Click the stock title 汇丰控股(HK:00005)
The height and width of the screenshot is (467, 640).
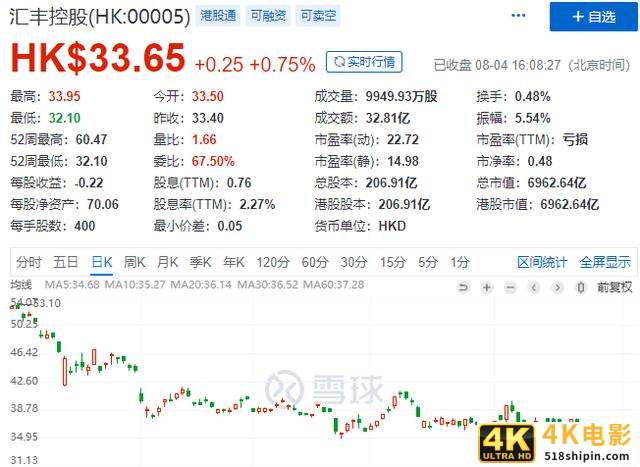tap(100, 17)
